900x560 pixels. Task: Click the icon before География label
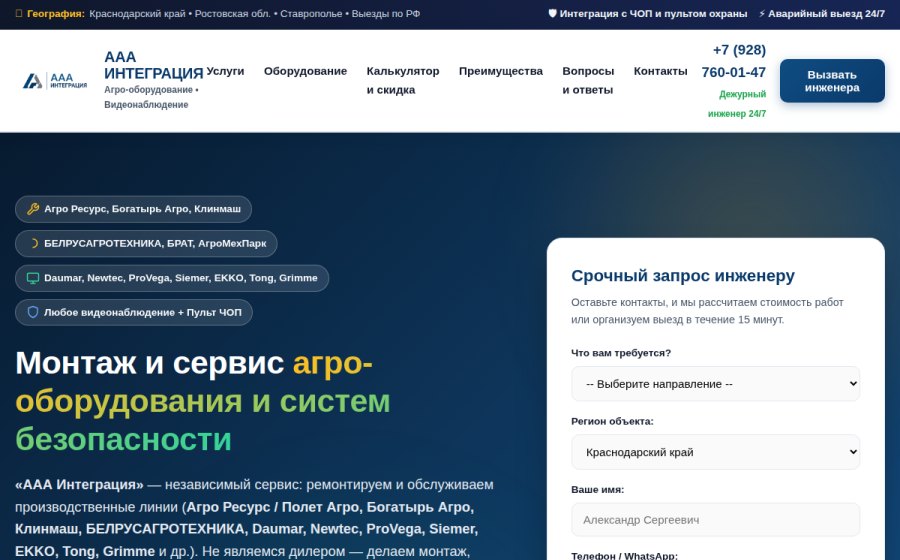(x=19, y=13)
